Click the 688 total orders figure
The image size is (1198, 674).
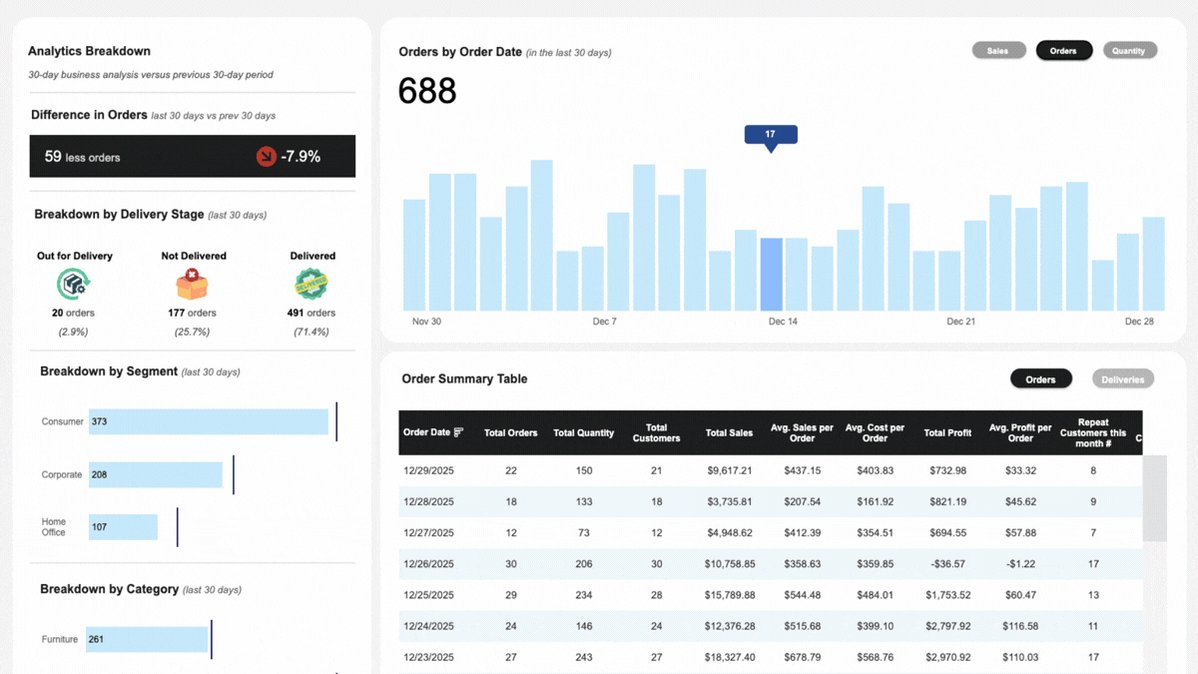pos(427,91)
